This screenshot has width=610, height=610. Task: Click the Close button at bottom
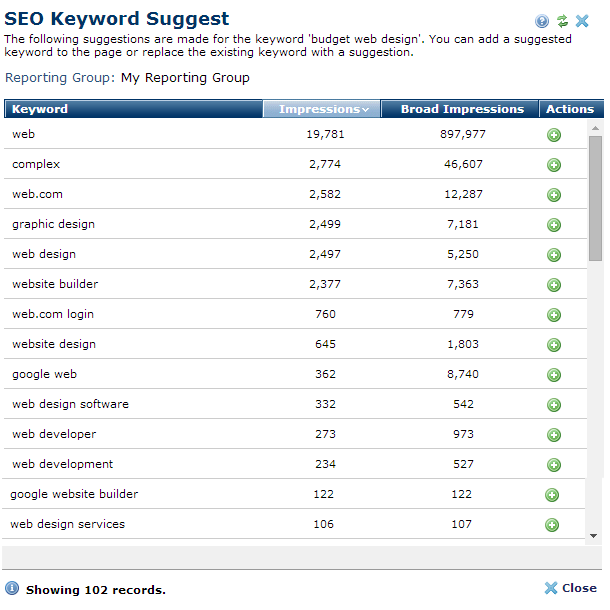(x=570, y=588)
